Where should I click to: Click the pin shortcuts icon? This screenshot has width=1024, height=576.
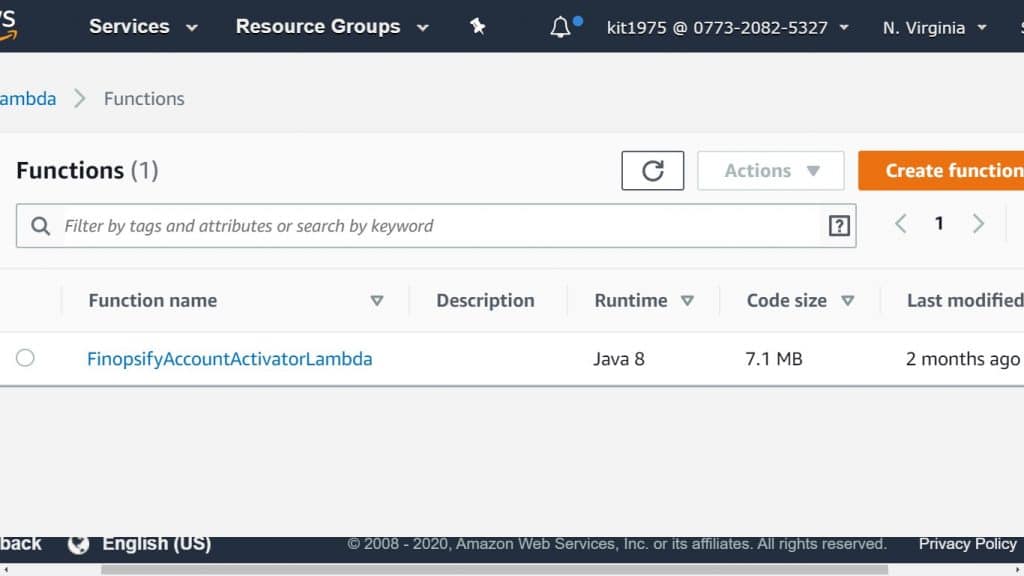click(477, 27)
